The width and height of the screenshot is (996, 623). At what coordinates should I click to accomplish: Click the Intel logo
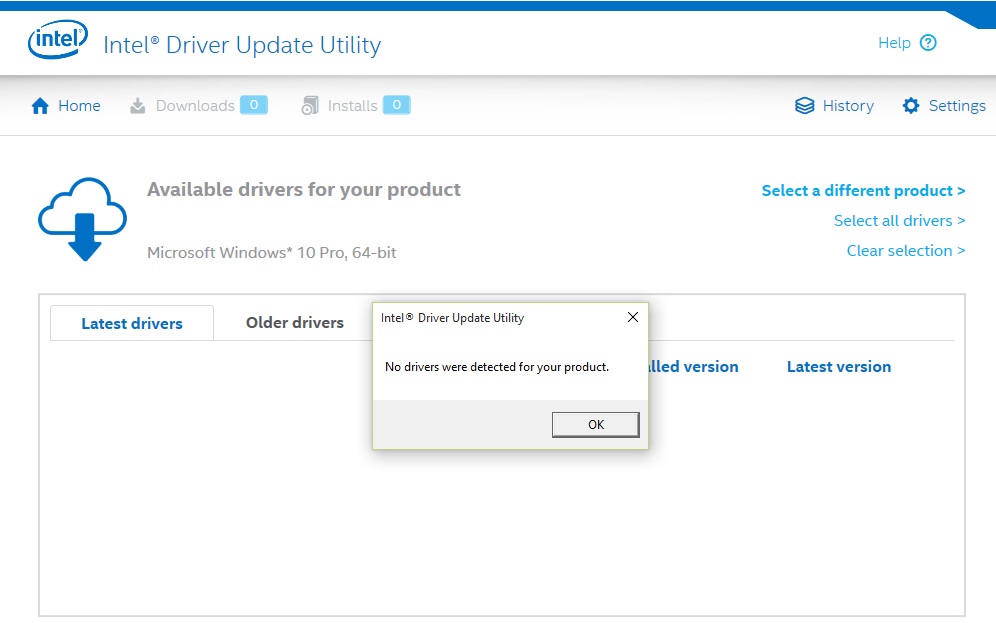tap(58, 39)
